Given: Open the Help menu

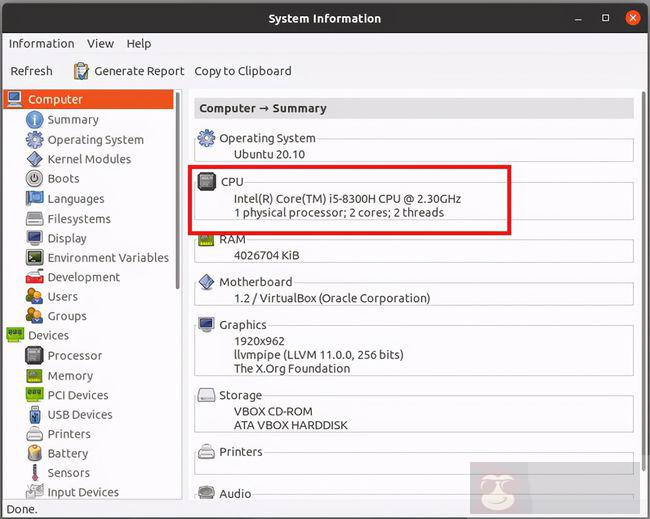Looking at the screenshot, I should click(139, 44).
